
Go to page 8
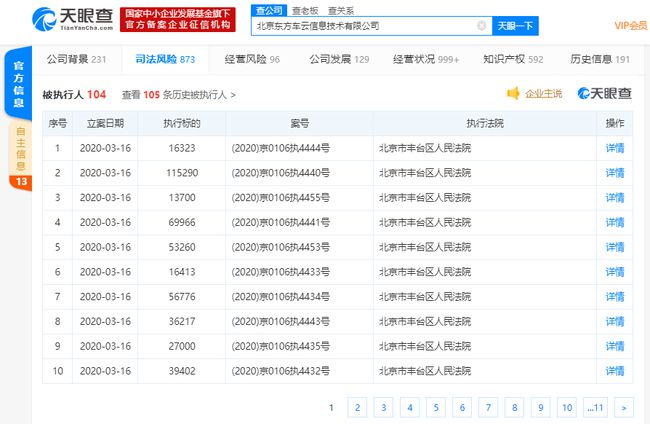coord(514,407)
